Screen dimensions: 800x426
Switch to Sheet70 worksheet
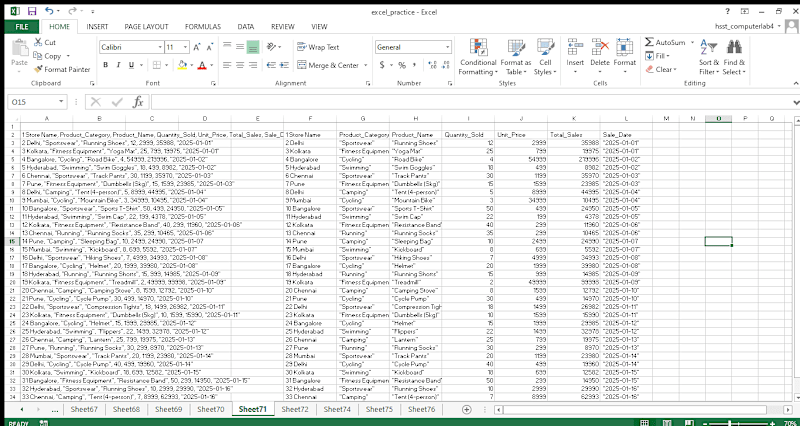210,409
